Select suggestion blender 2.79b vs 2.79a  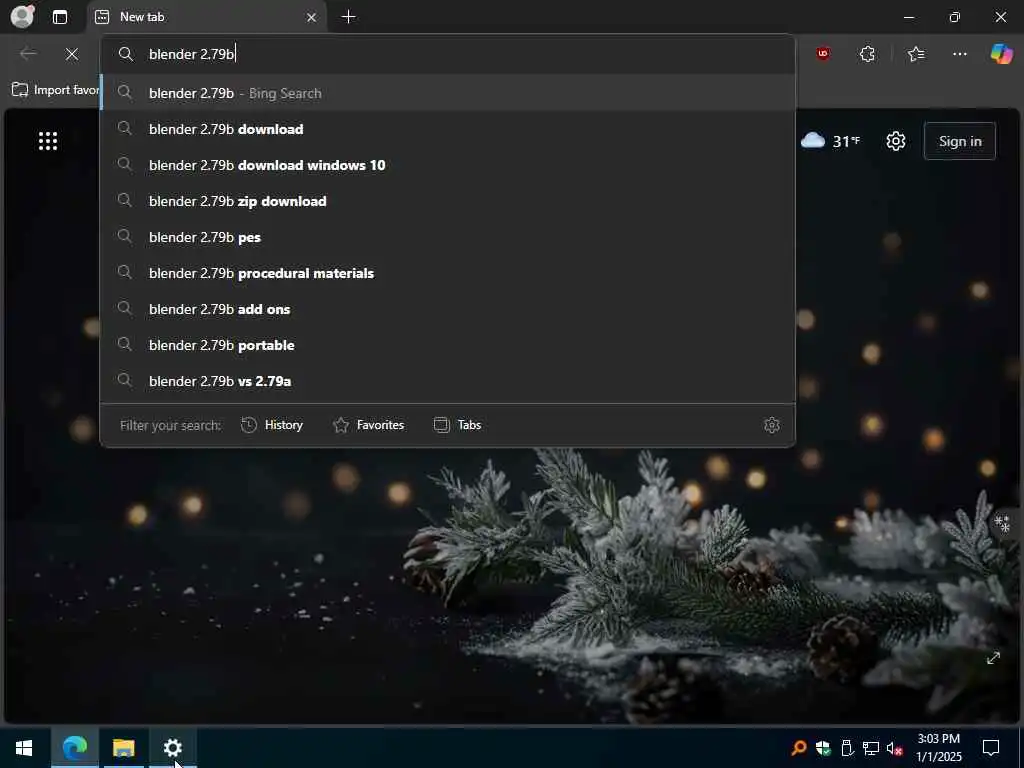click(447, 381)
